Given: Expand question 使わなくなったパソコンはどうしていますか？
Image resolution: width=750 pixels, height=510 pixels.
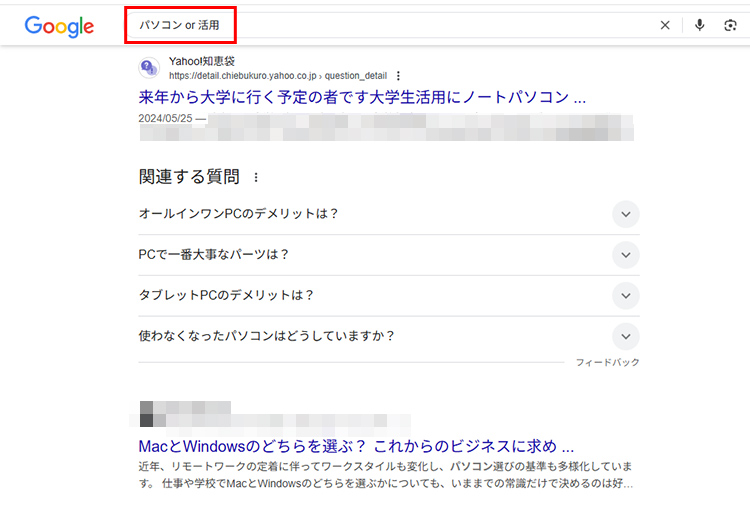Looking at the screenshot, I should 625,336.
